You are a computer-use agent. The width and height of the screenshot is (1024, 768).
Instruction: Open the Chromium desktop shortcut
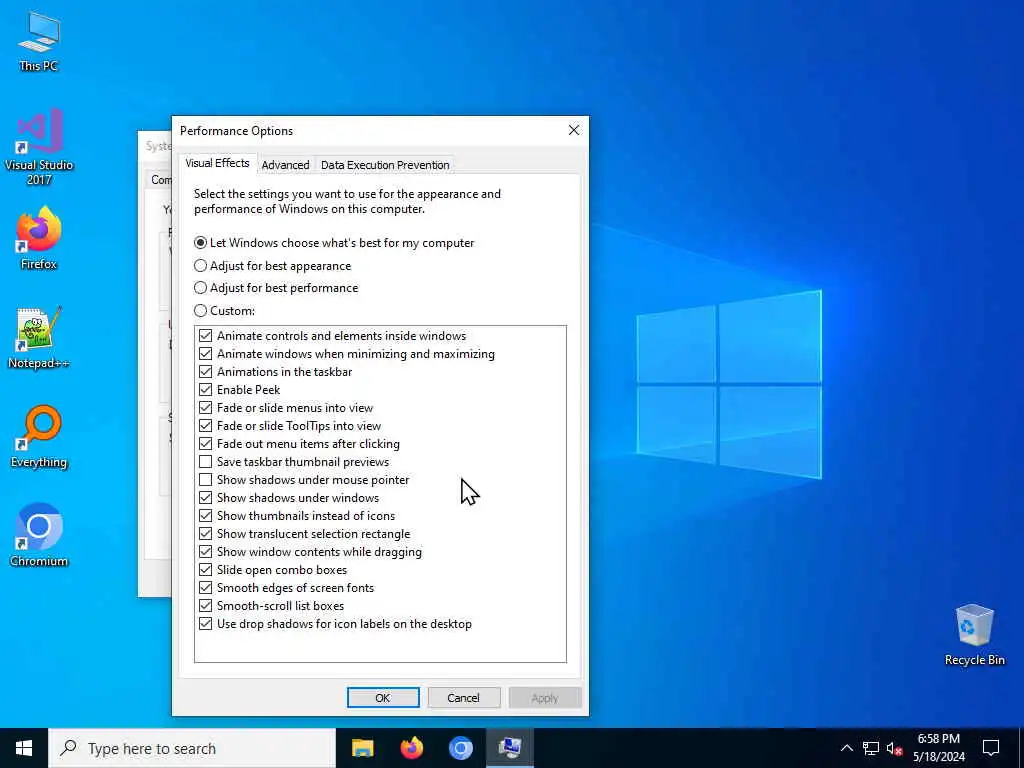[x=39, y=536]
